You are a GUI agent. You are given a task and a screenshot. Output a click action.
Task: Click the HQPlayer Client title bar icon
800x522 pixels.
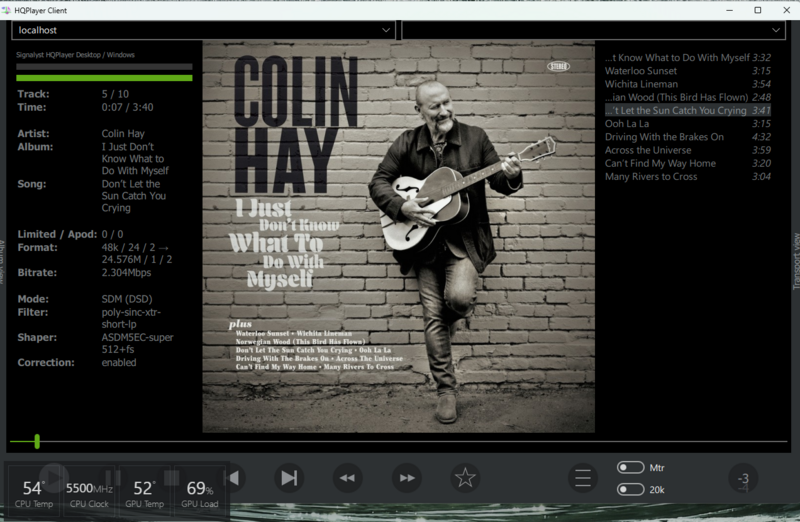[x=9, y=9]
